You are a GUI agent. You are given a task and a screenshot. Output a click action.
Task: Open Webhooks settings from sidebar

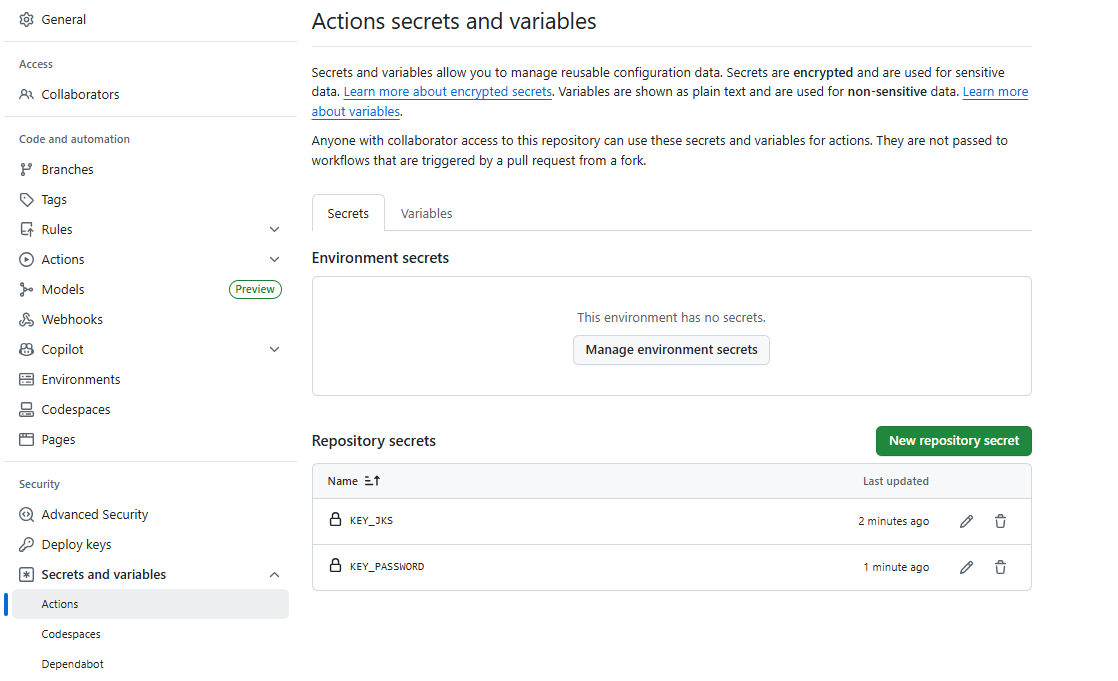72,319
